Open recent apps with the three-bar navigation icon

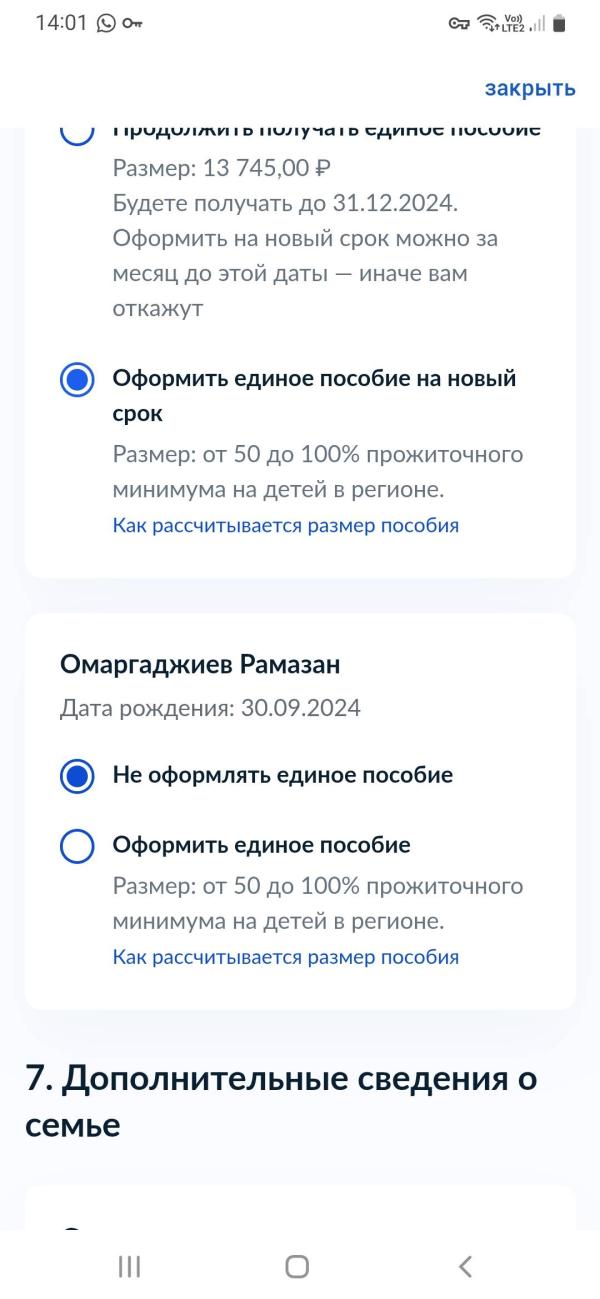(x=129, y=1266)
